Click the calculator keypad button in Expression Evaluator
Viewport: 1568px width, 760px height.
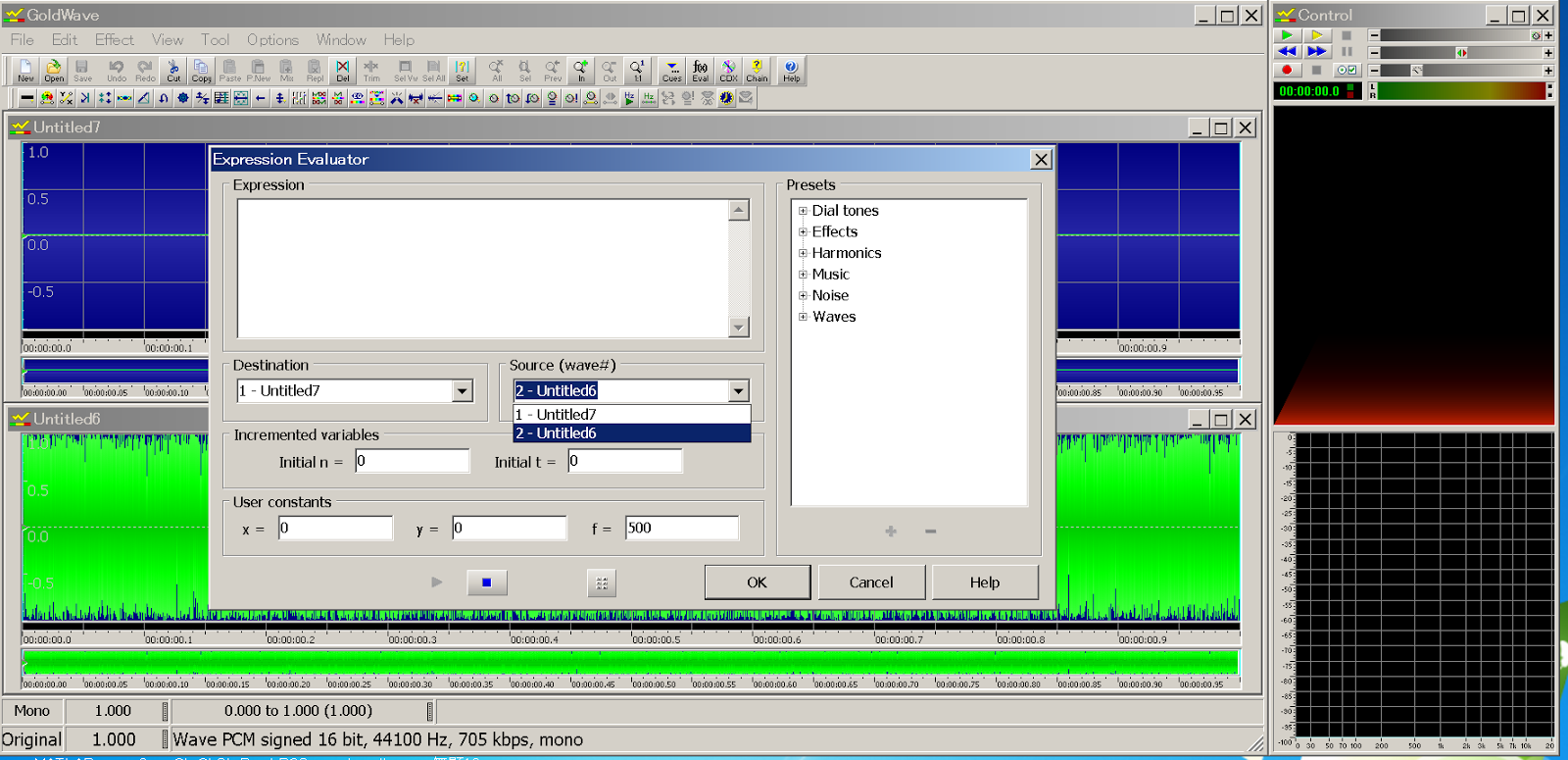(602, 583)
